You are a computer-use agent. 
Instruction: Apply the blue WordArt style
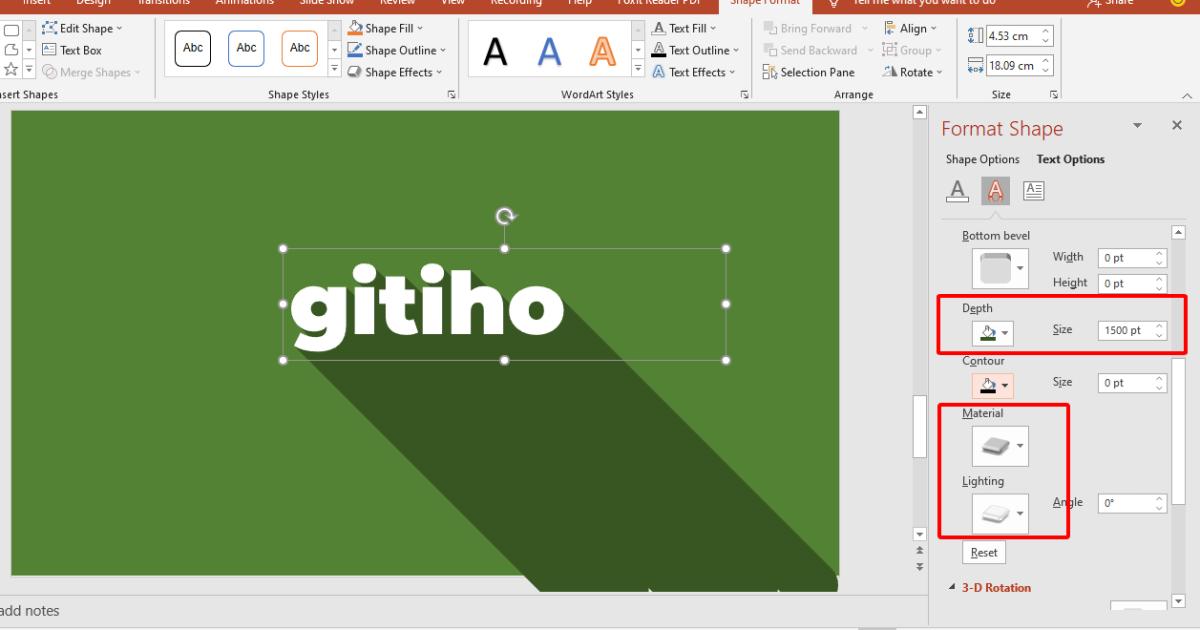tap(548, 51)
